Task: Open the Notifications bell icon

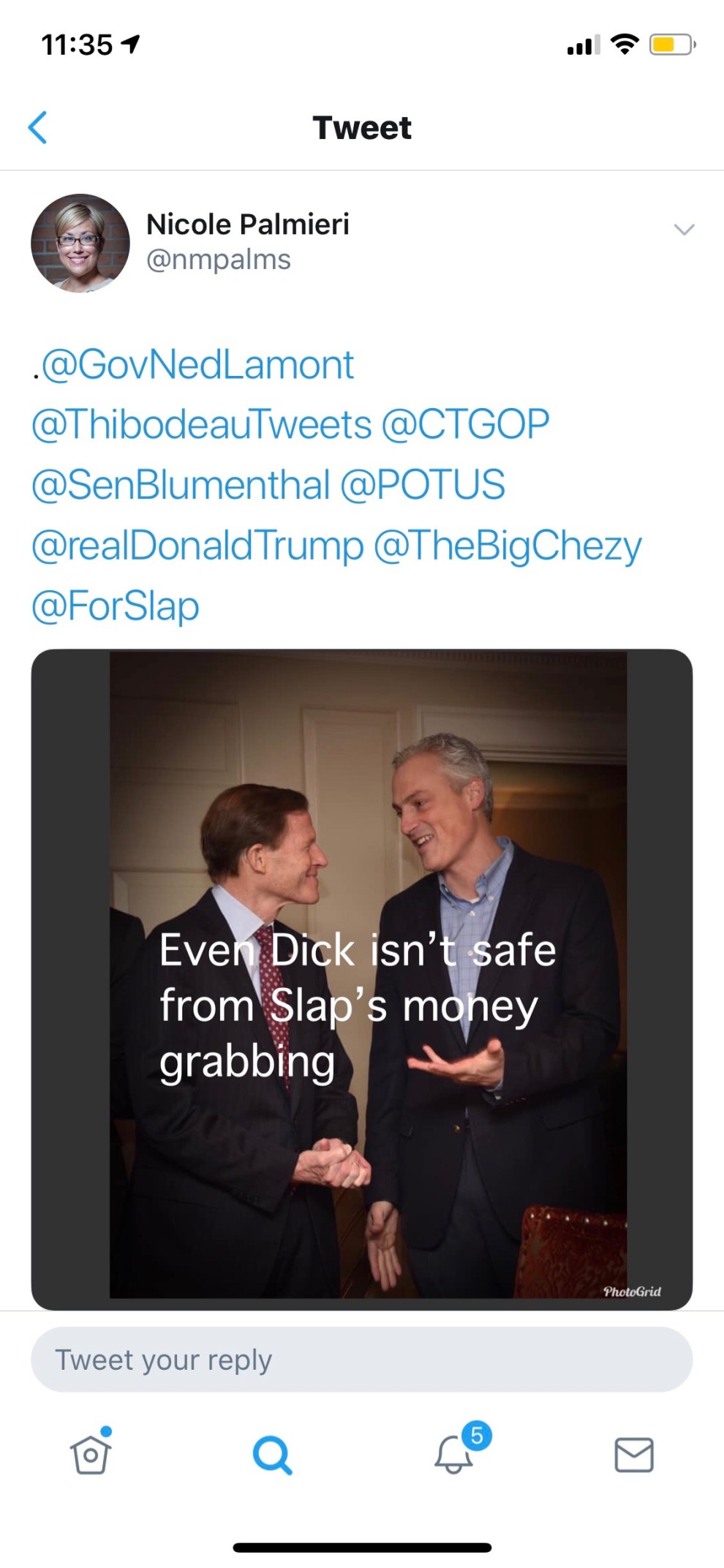Action: point(454,1454)
